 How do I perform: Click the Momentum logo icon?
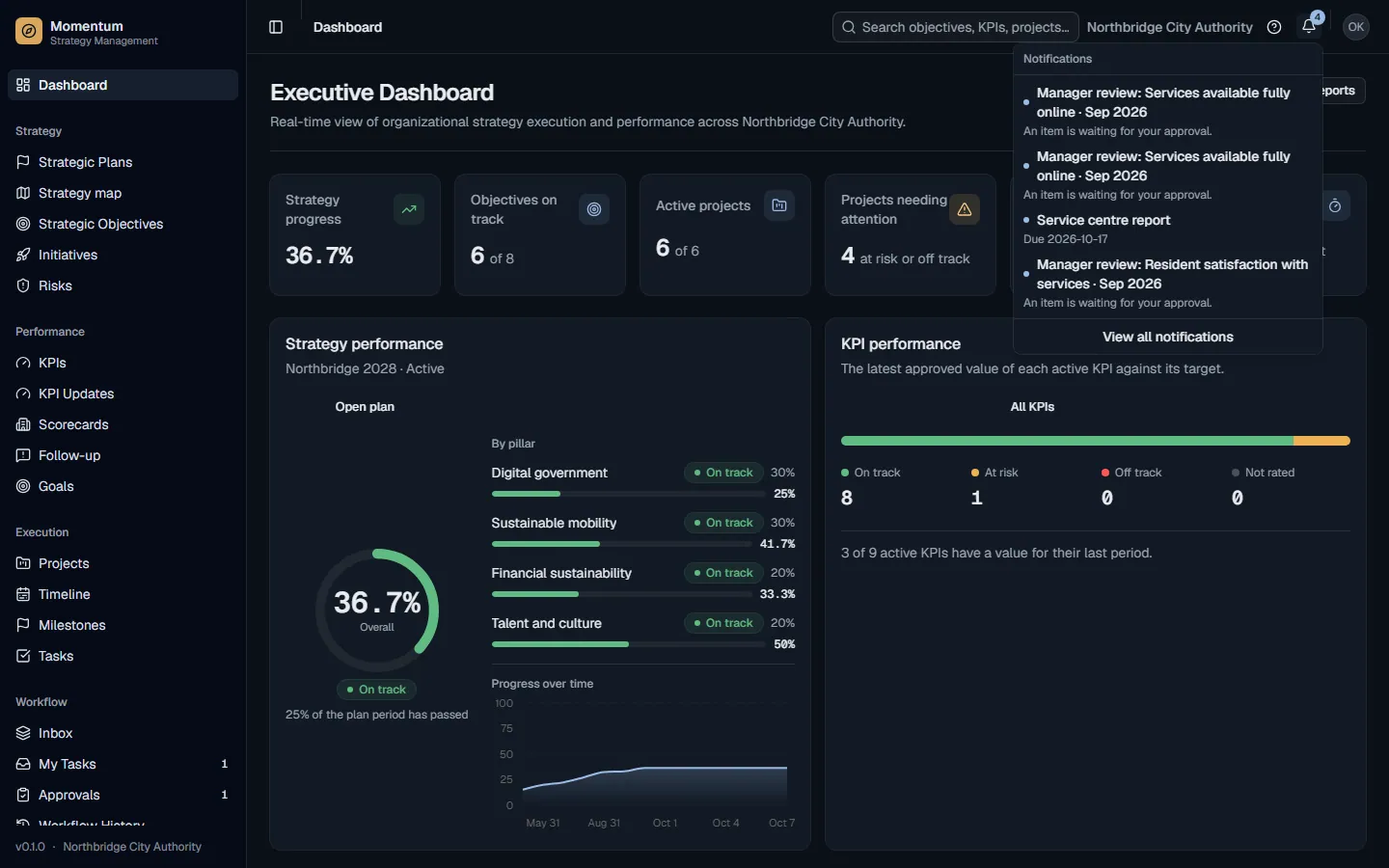coord(29,32)
